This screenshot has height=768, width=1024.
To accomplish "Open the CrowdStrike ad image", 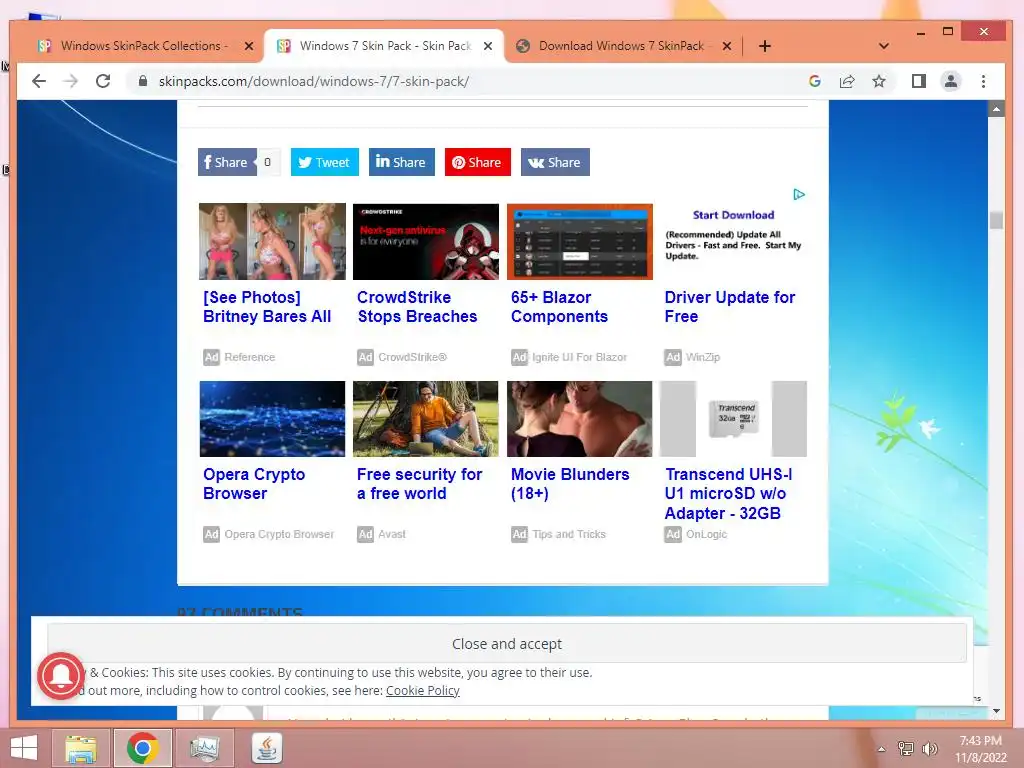I will tap(426, 241).
